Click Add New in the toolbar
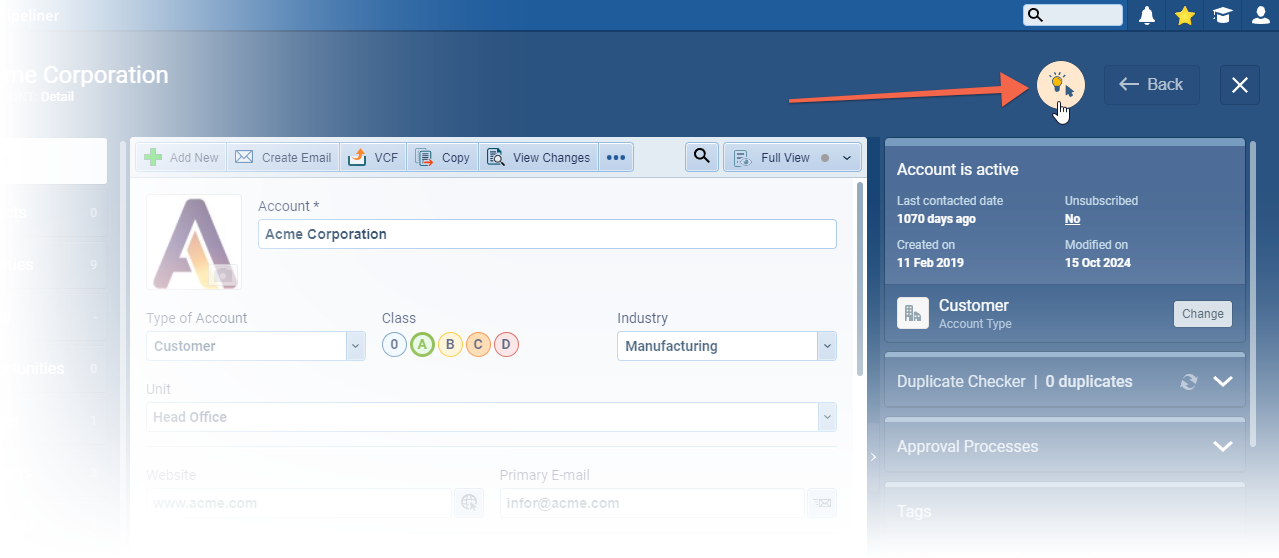Screen dimensions: 1279x558 pyautogui.click(x=181, y=157)
